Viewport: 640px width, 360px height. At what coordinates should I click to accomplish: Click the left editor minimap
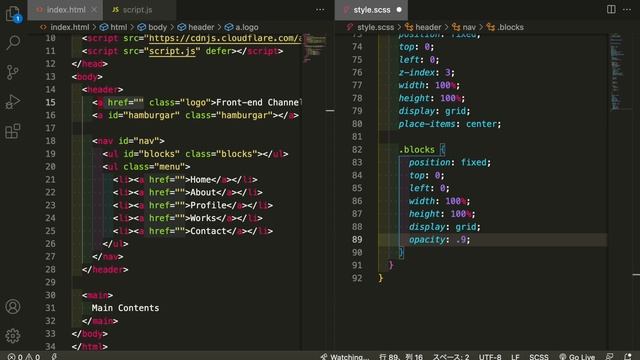click(x=314, y=48)
